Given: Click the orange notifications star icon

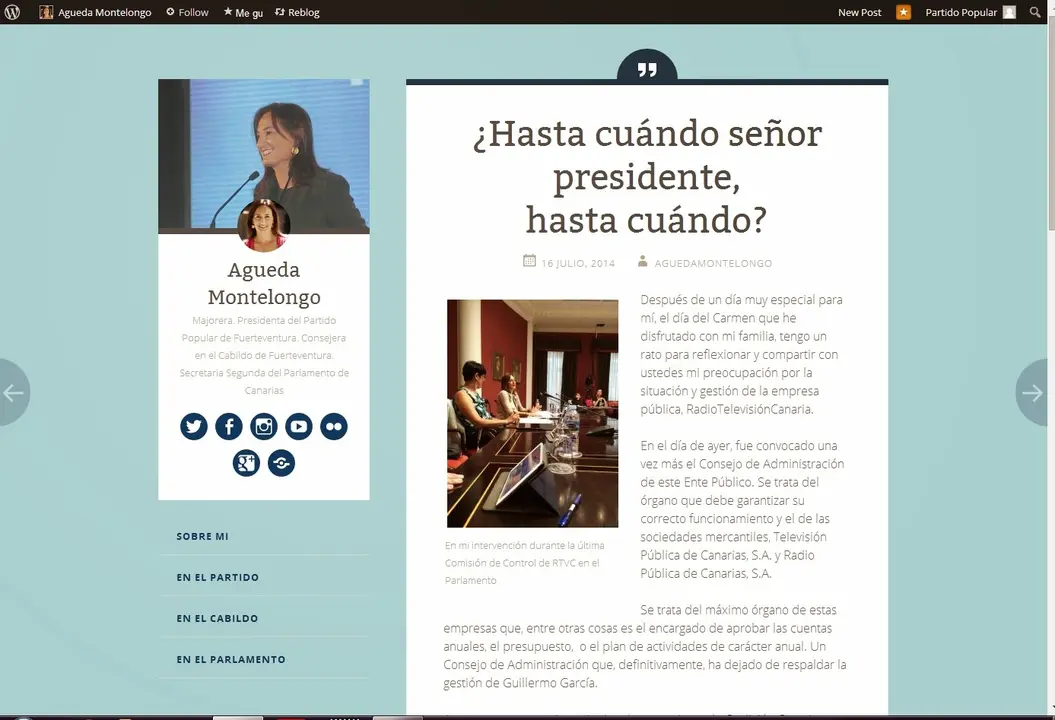Looking at the screenshot, I should click(903, 12).
